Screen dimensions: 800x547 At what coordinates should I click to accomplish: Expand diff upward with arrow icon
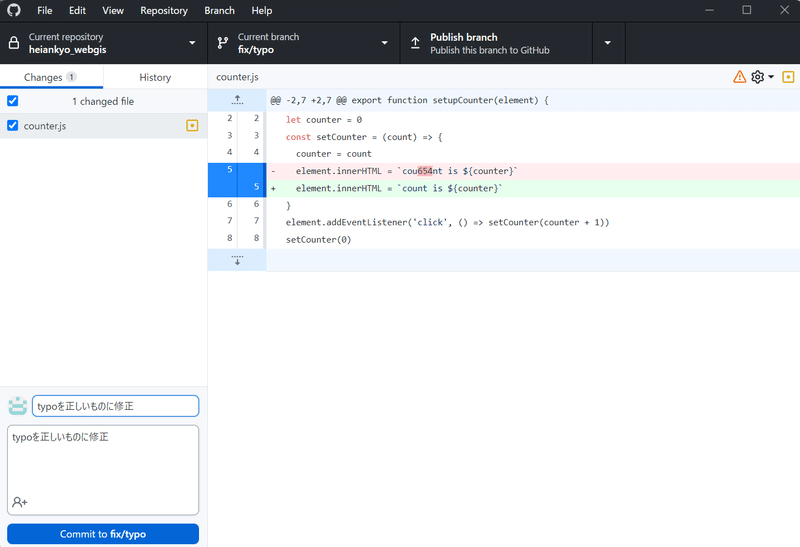(x=237, y=100)
